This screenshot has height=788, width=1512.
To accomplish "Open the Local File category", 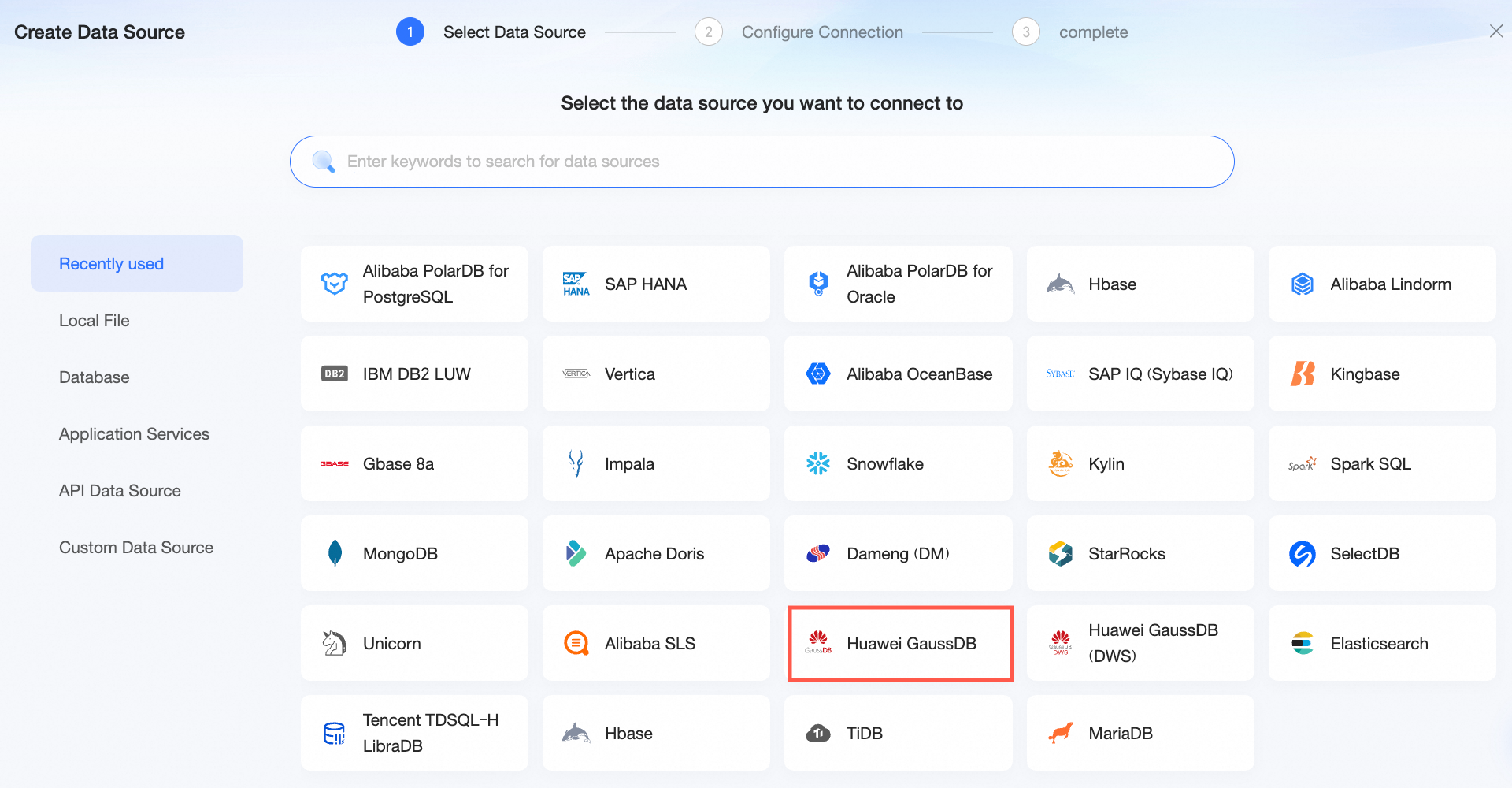I will tap(137, 320).
